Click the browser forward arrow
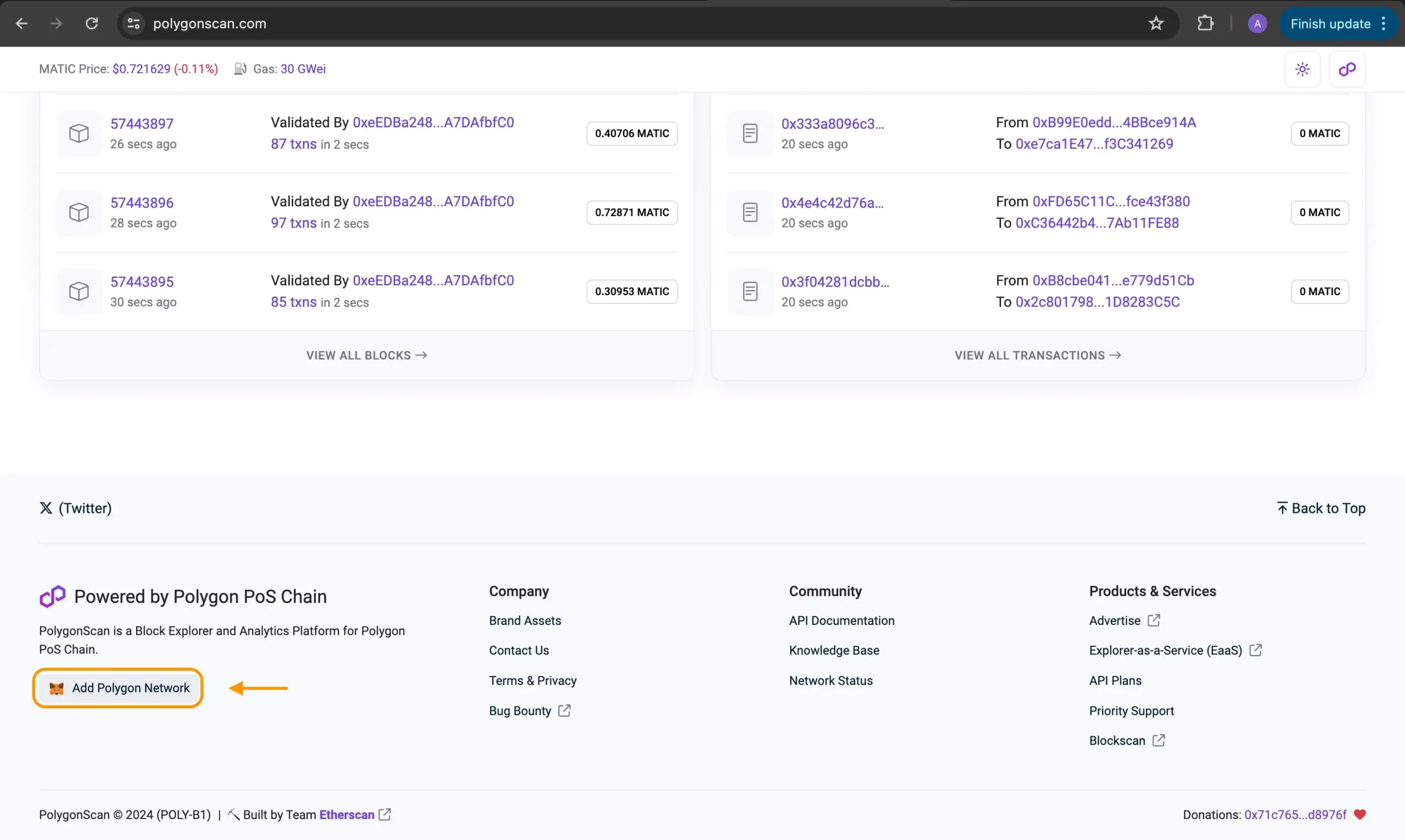This screenshot has height=840, width=1405. [56, 23]
